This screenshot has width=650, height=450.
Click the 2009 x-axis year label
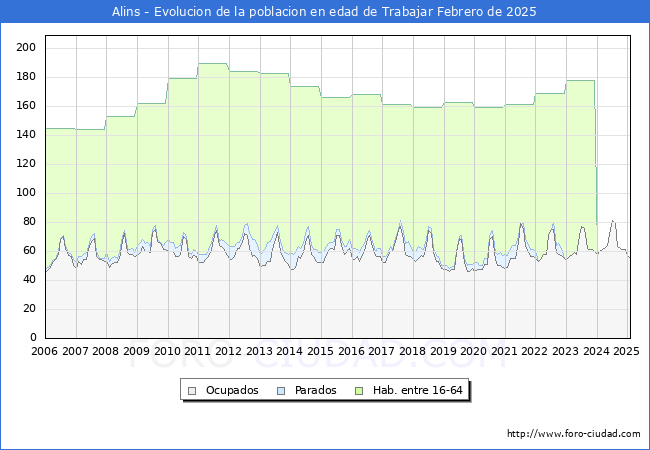pyautogui.click(x=137, y=351)
